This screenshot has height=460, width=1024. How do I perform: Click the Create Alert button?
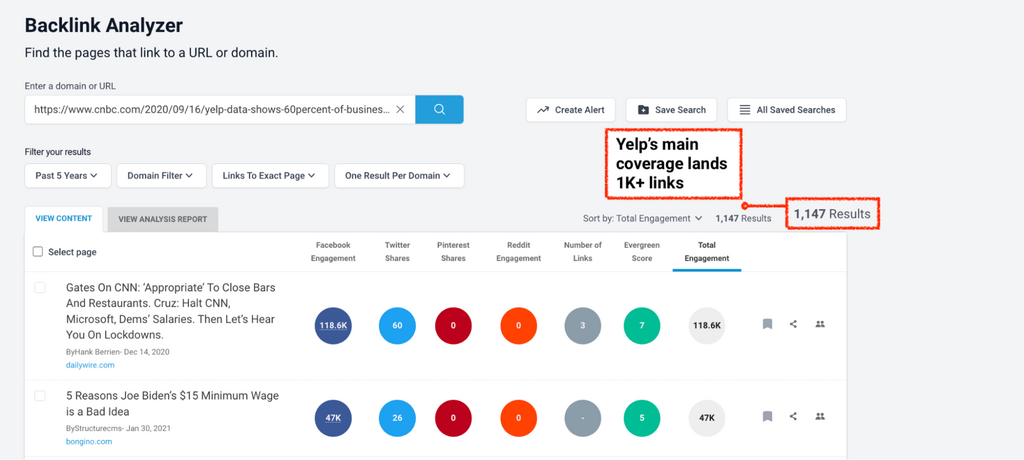point(571,110)
